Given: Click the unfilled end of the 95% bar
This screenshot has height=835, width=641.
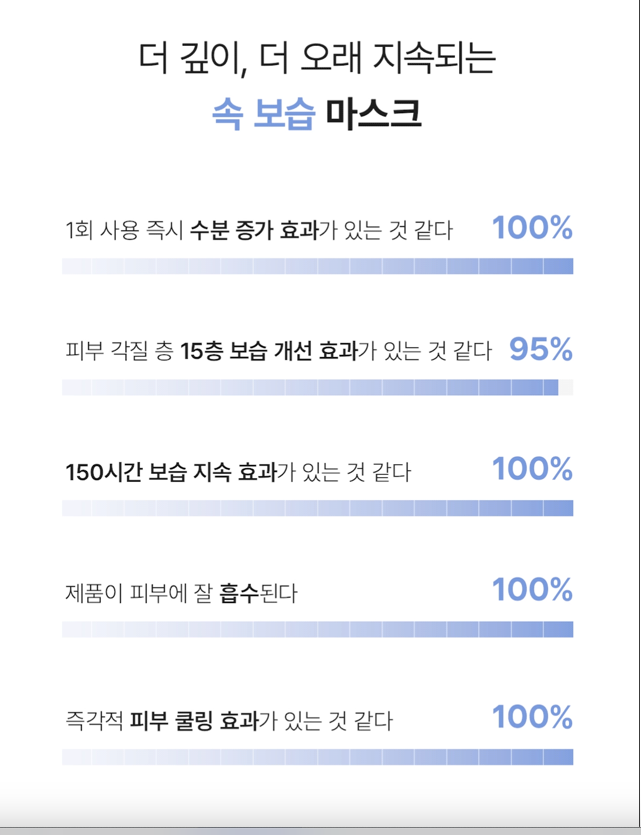Looking at the screenshot, I should 566,387.
